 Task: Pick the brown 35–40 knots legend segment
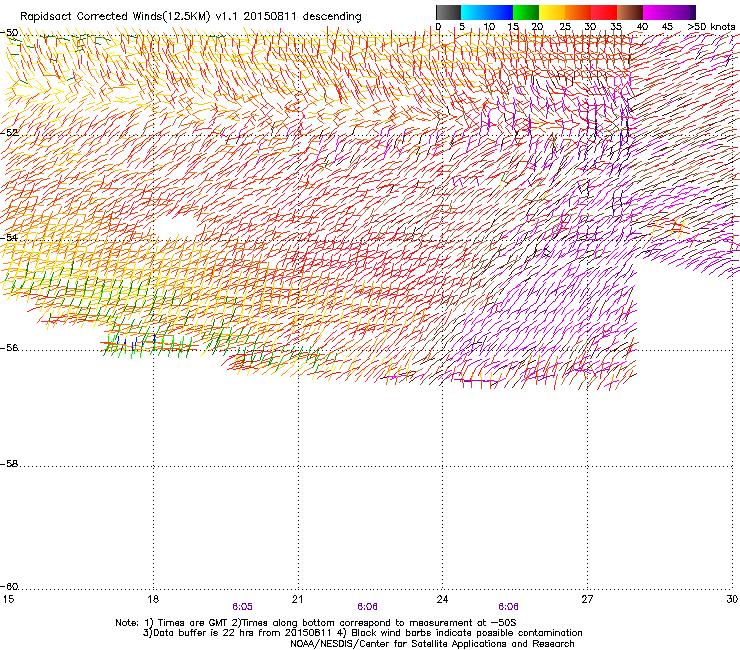coord(630,12)
